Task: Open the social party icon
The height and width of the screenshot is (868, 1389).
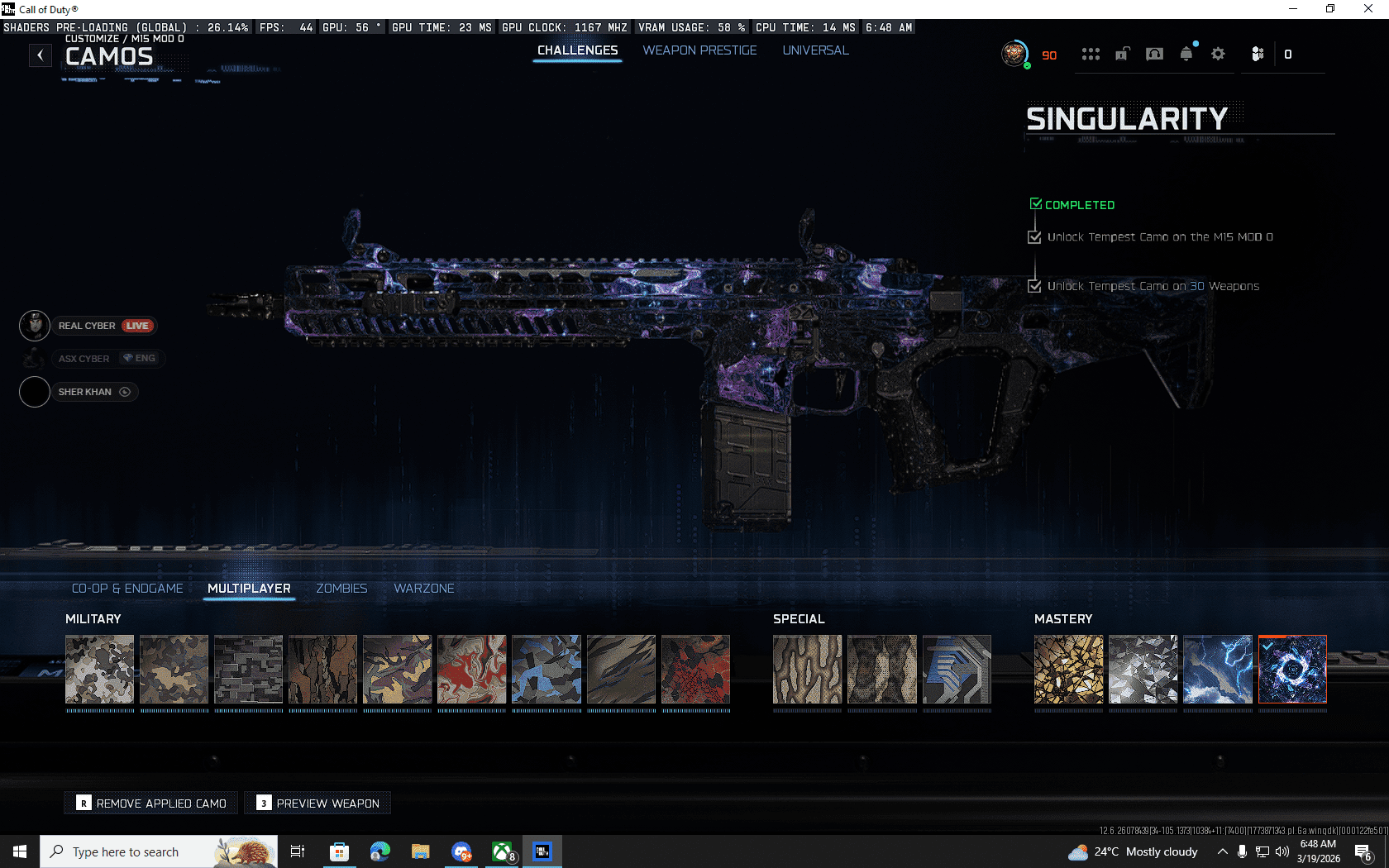Action: click(1258, 55)
